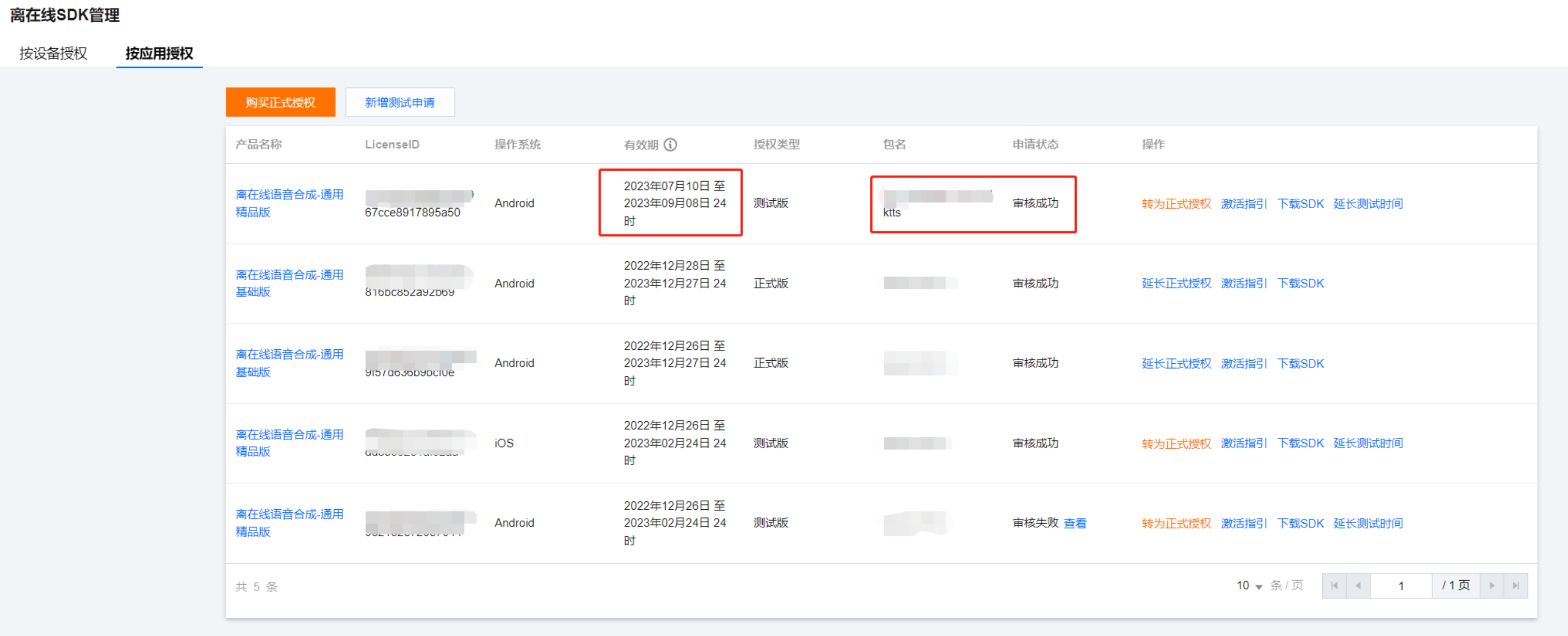The height and width of the screenshot is (636, 1568).
Task: Click 延长正式授权 for the 2022年12月28日 license
Action: [1175, 283]
